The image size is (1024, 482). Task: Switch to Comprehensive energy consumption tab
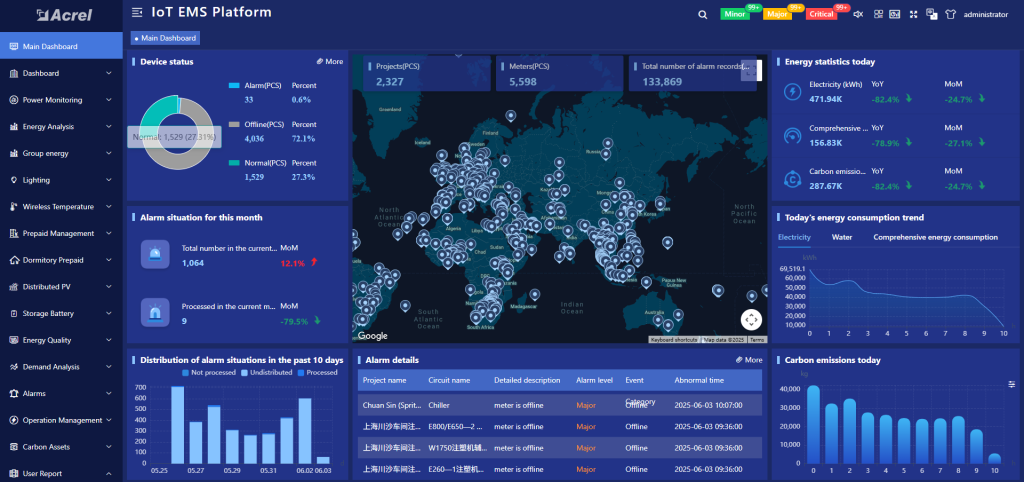coord(935,237)
